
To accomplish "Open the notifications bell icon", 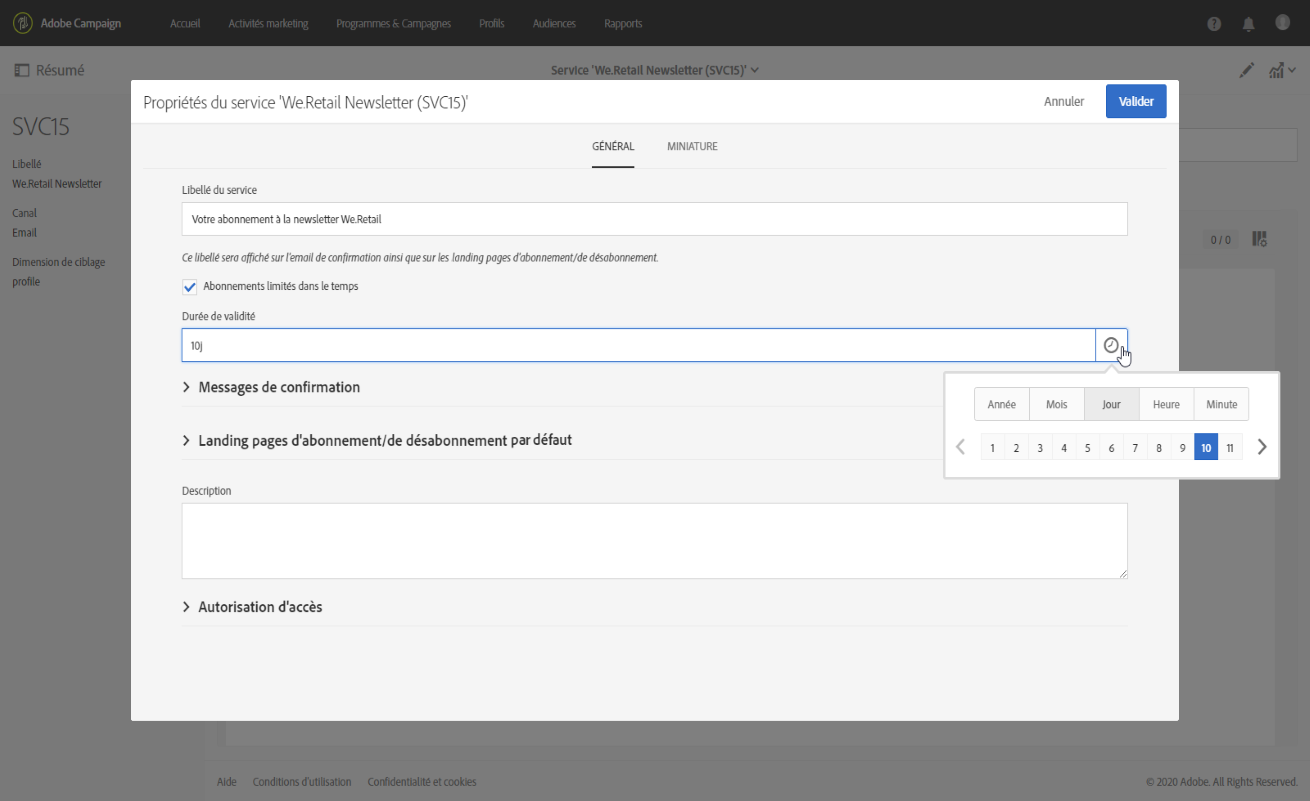I will coord(1248,24).
